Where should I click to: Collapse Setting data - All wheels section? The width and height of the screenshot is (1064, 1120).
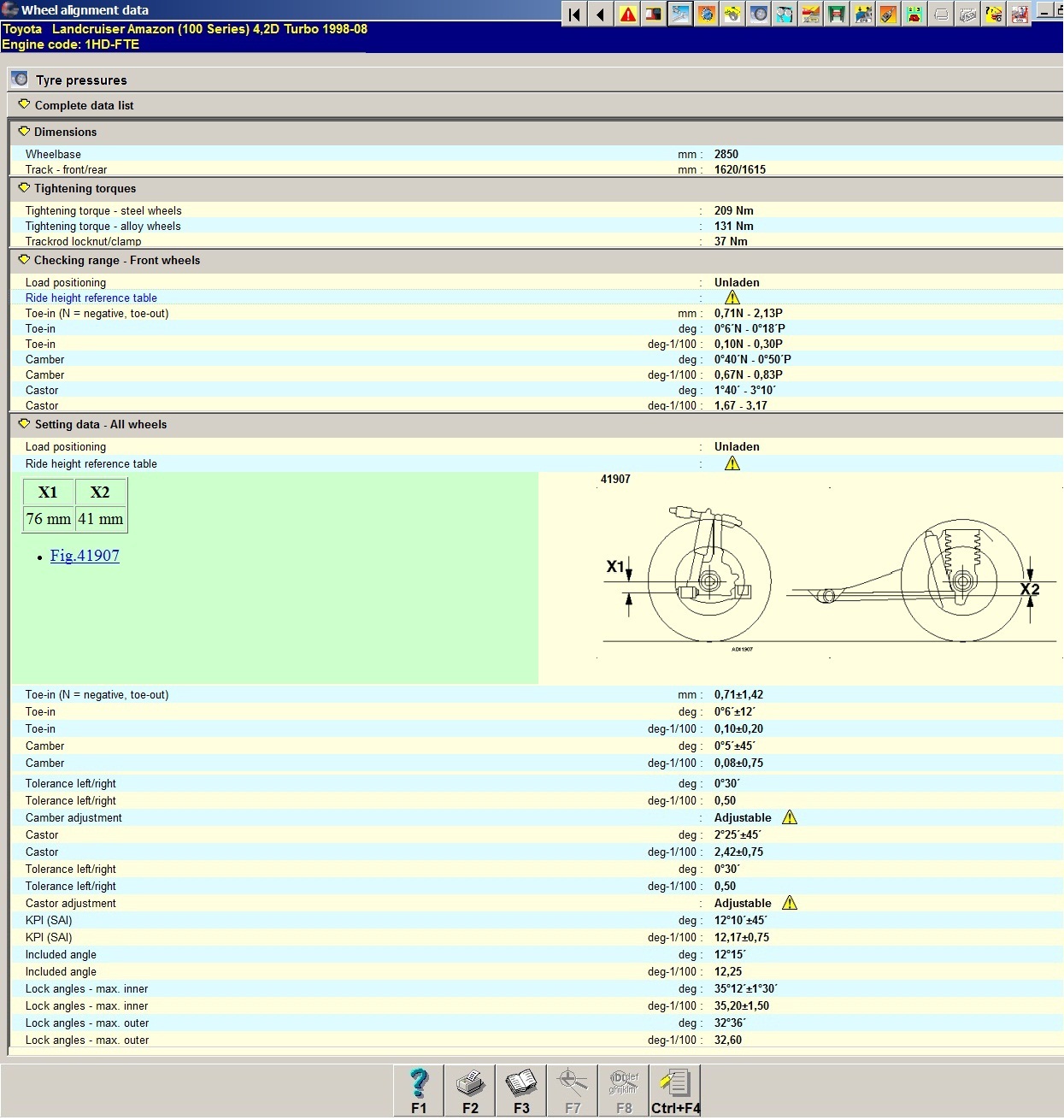(24, 424)
